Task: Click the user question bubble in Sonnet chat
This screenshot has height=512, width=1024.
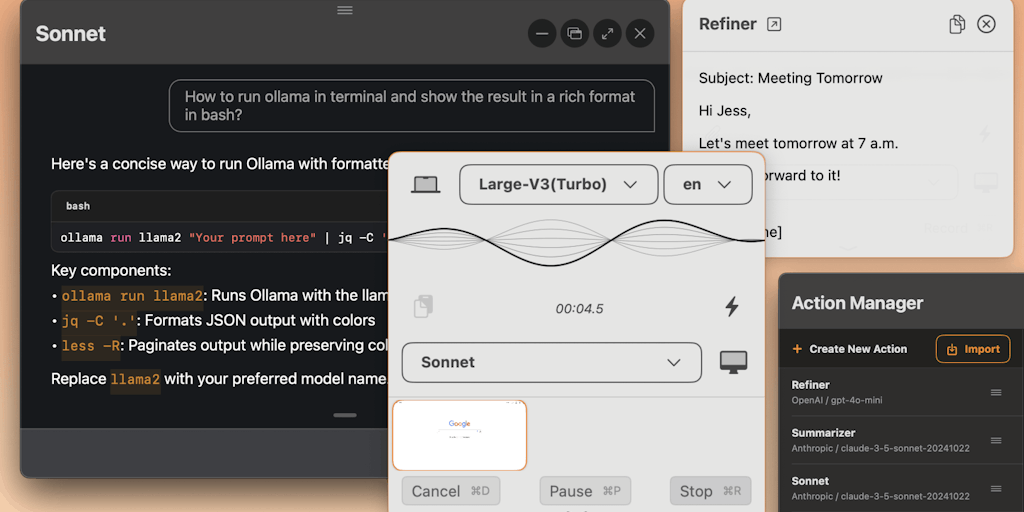Action: pos(412,106)
